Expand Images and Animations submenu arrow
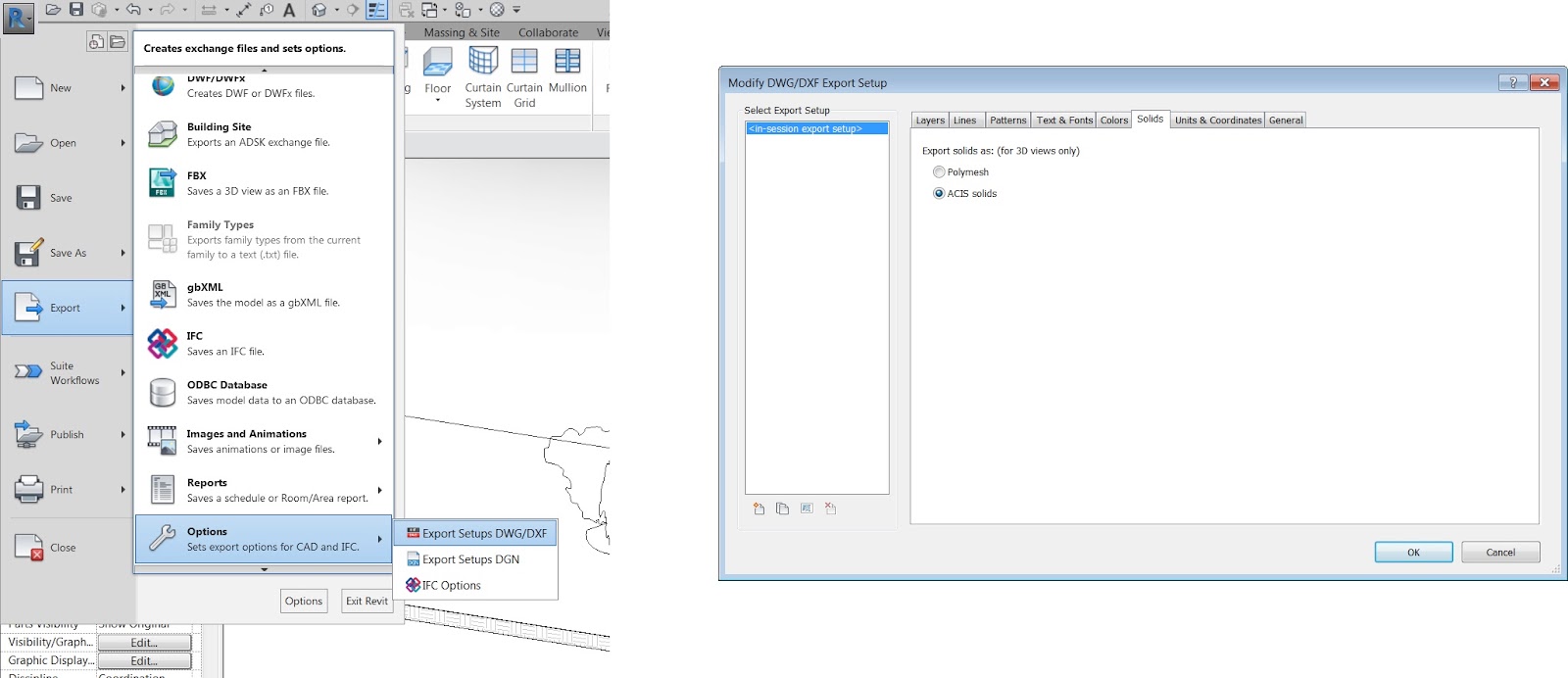The width and height of the screenshot is (1568, 678). [379, 441]
